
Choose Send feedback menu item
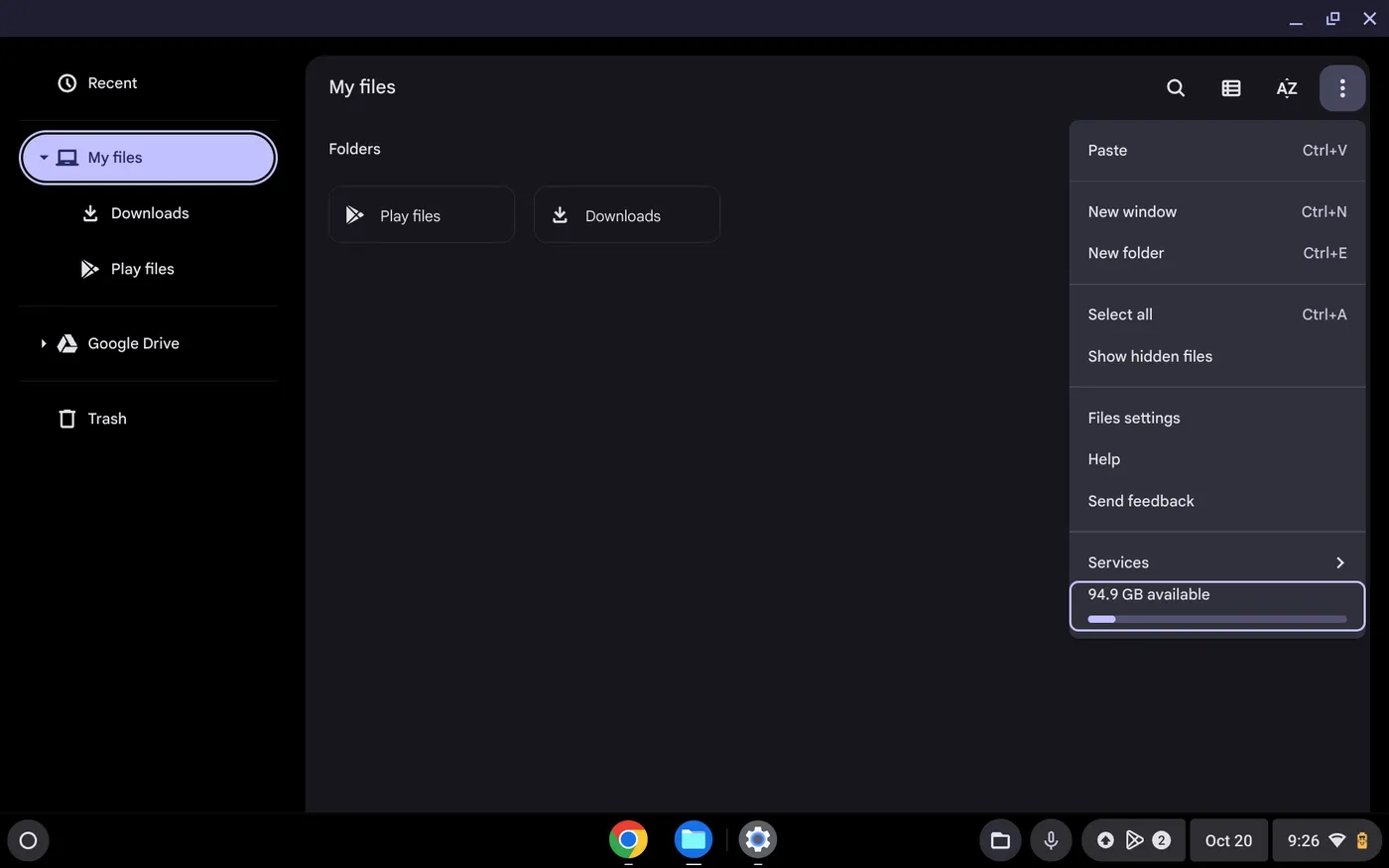pos(1217,501)
